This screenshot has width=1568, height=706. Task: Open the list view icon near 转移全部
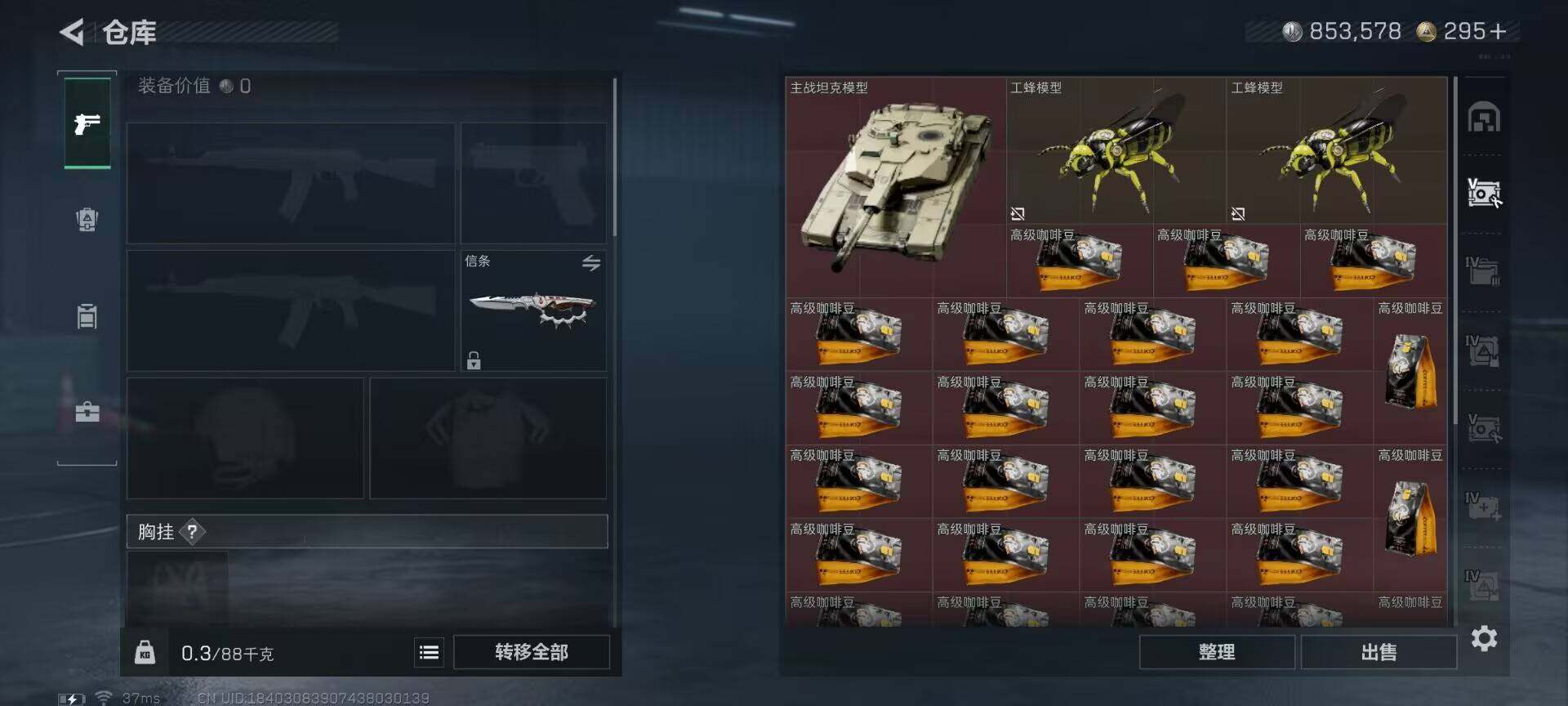[429, 652]
